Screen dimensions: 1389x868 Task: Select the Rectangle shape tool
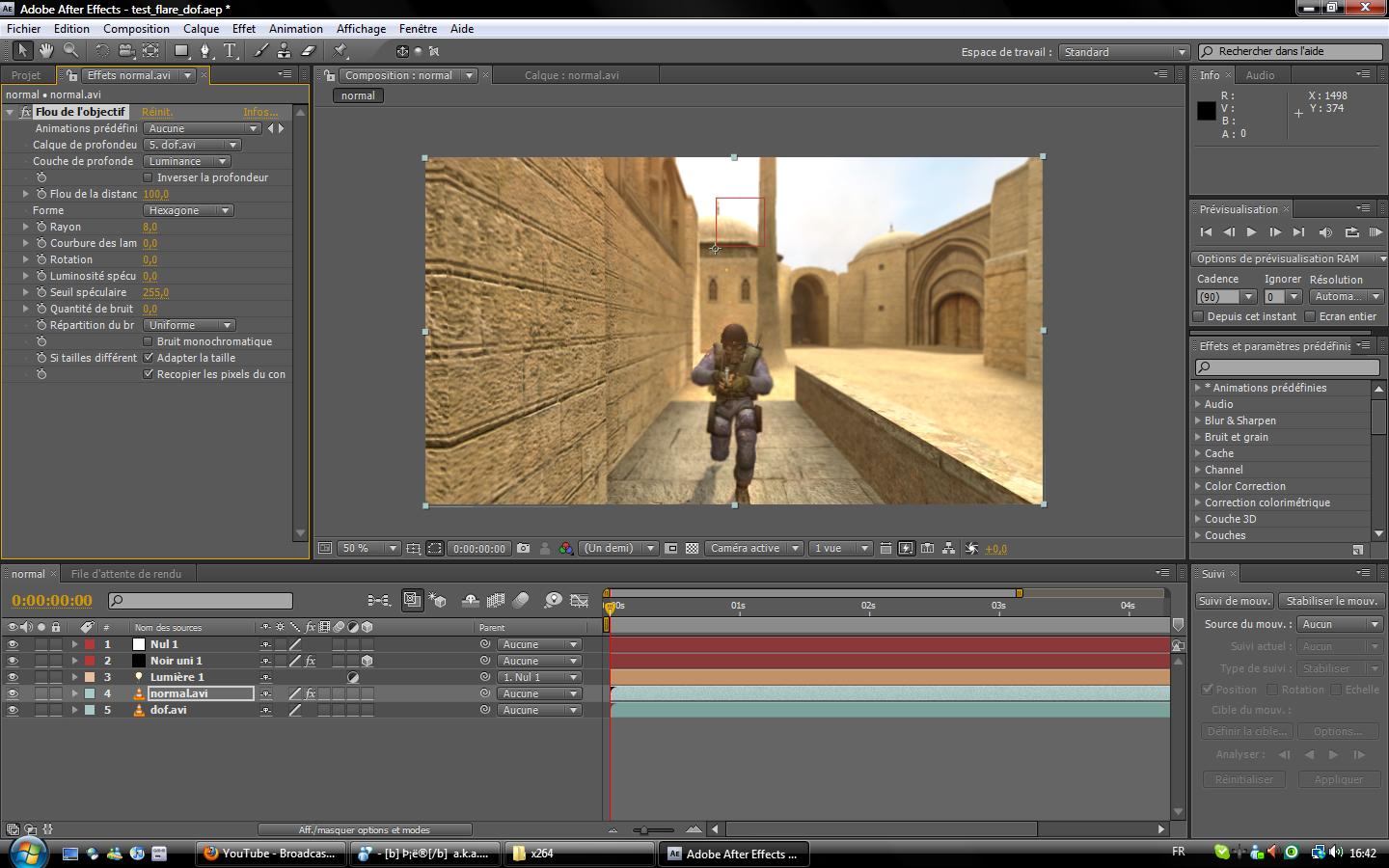click(181, 50)
